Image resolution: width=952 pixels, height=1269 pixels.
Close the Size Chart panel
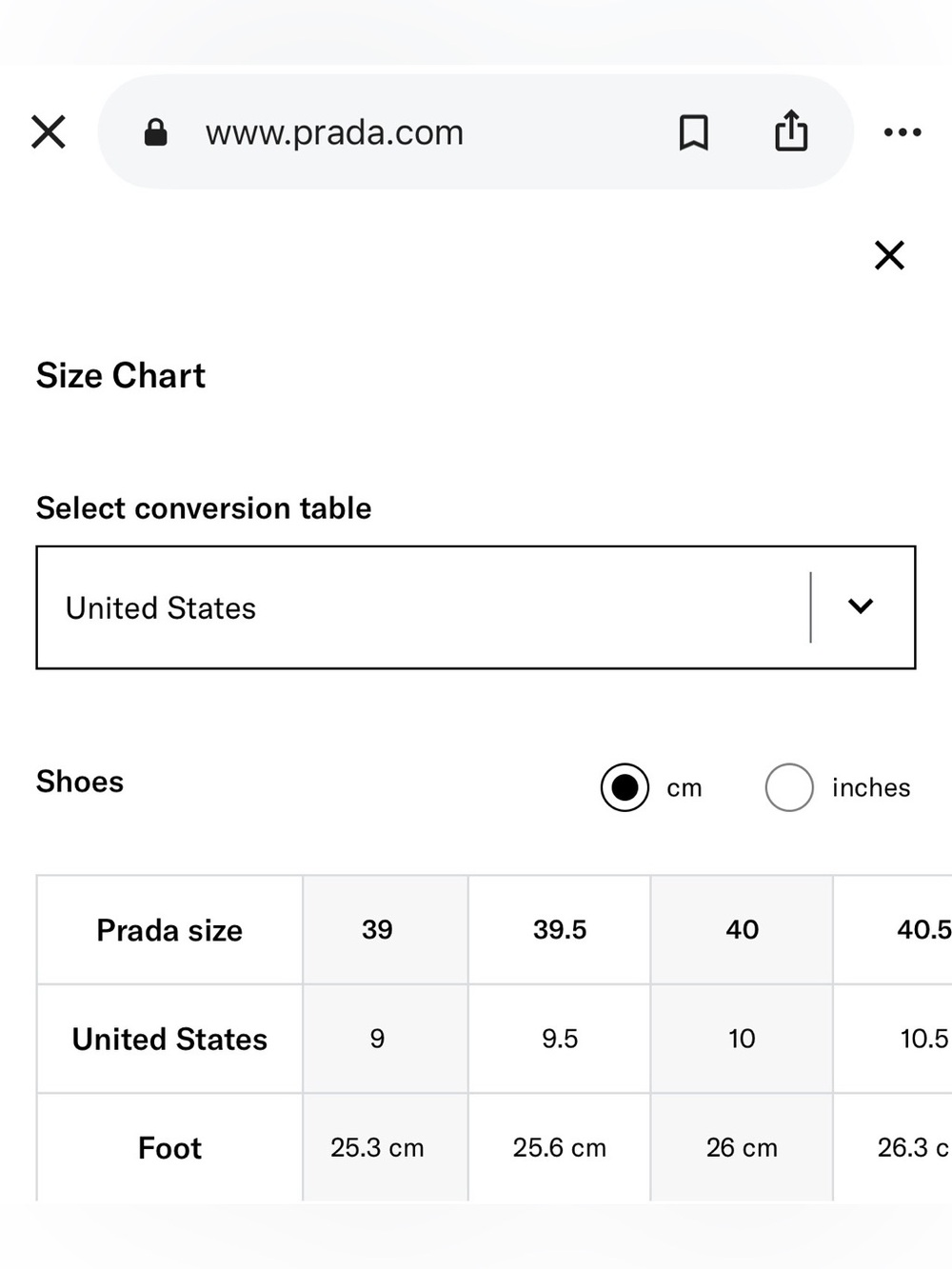(889, 255)
